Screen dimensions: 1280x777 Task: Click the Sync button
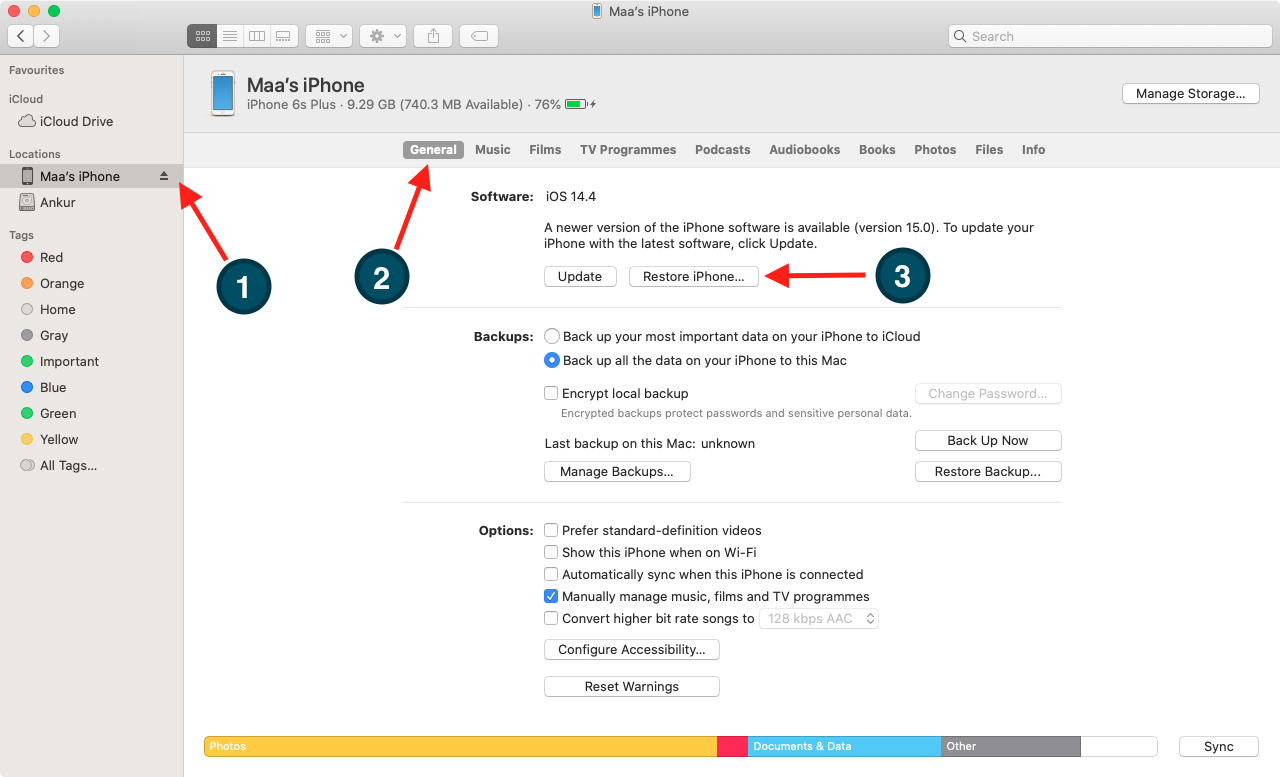click(1219, 746)
